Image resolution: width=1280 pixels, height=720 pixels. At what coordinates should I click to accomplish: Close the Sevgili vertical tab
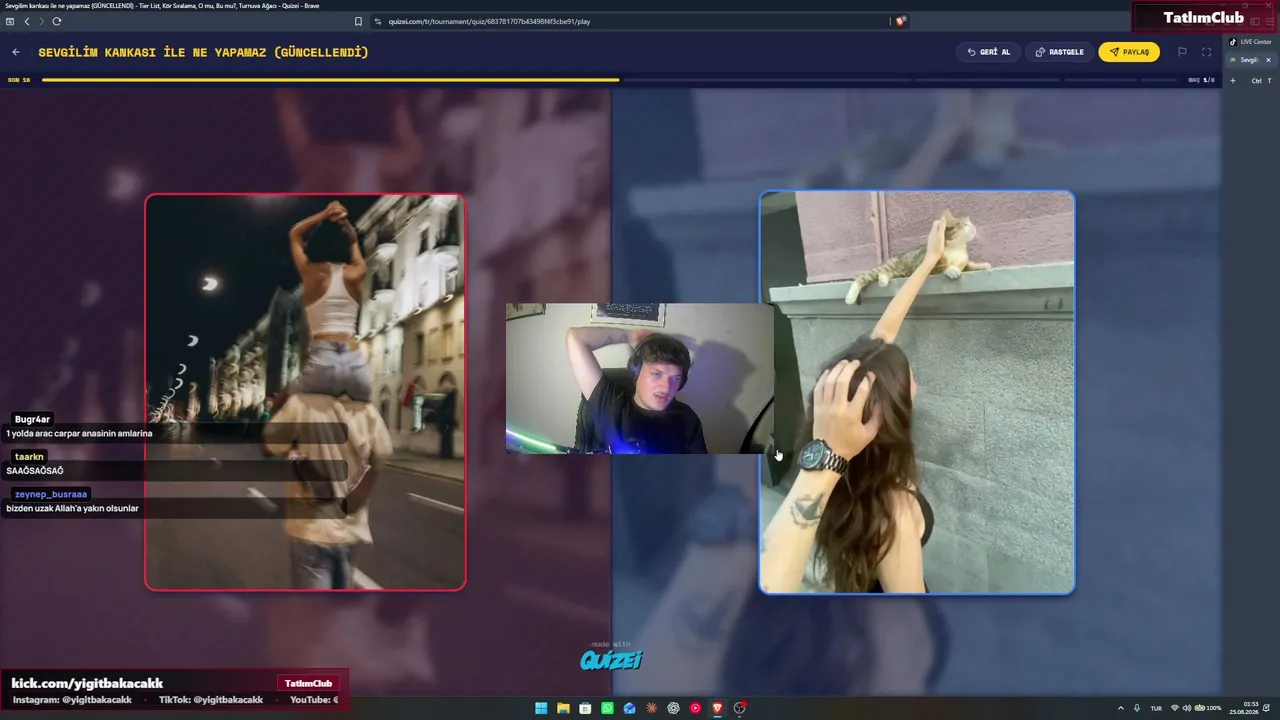click(x=1268, y=60)
